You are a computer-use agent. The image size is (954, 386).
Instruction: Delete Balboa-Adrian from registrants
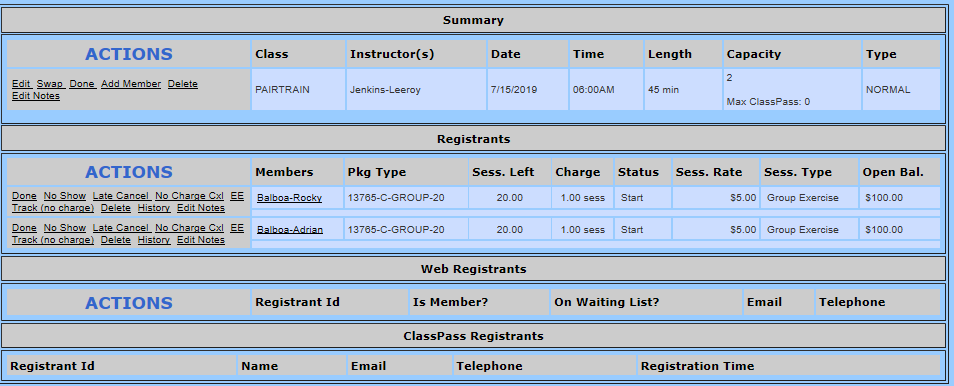116,240
